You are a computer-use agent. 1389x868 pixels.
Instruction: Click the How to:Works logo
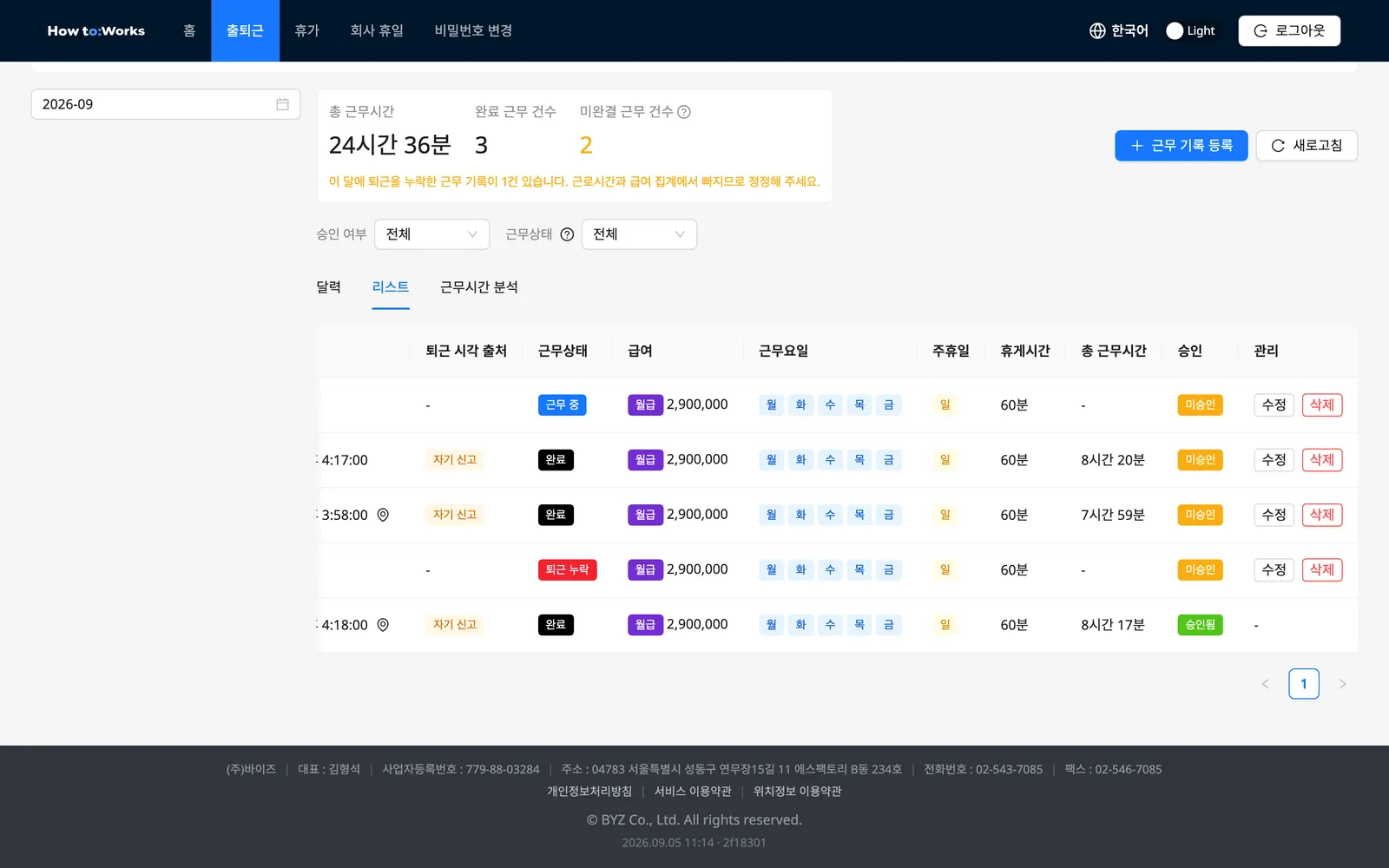coord(96,31)
